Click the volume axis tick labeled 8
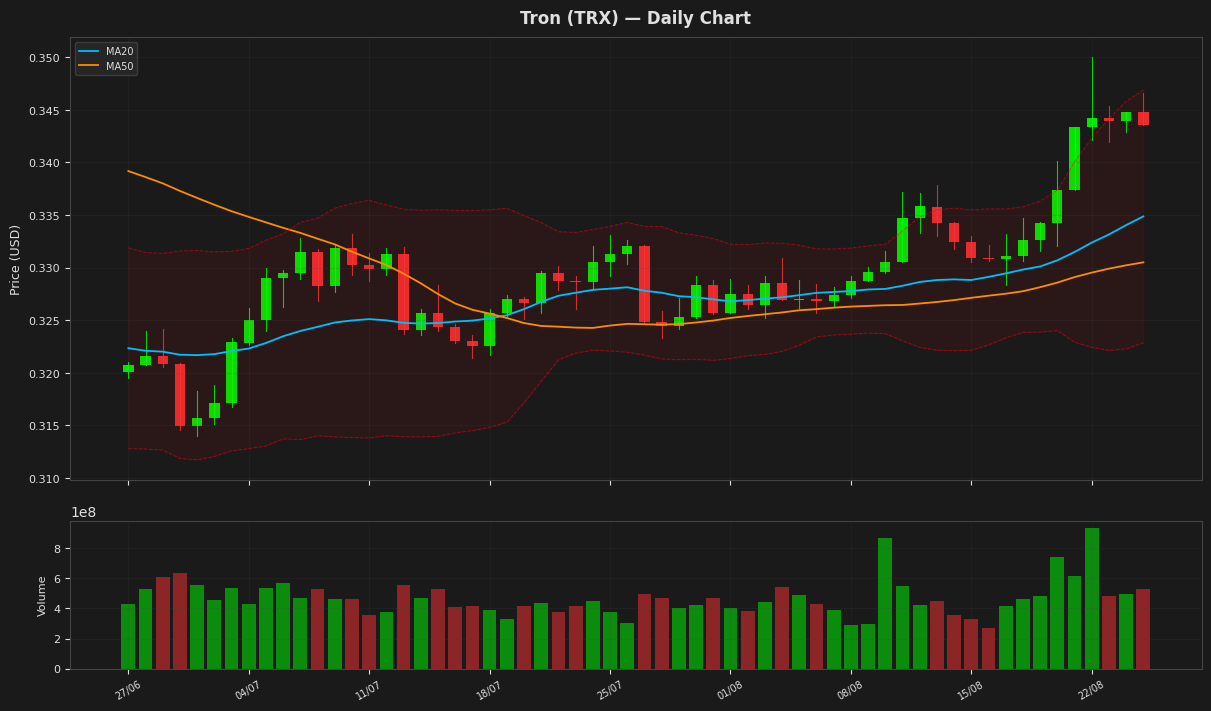The height and width of the screenshot is (711, 1211). point(57,549)
